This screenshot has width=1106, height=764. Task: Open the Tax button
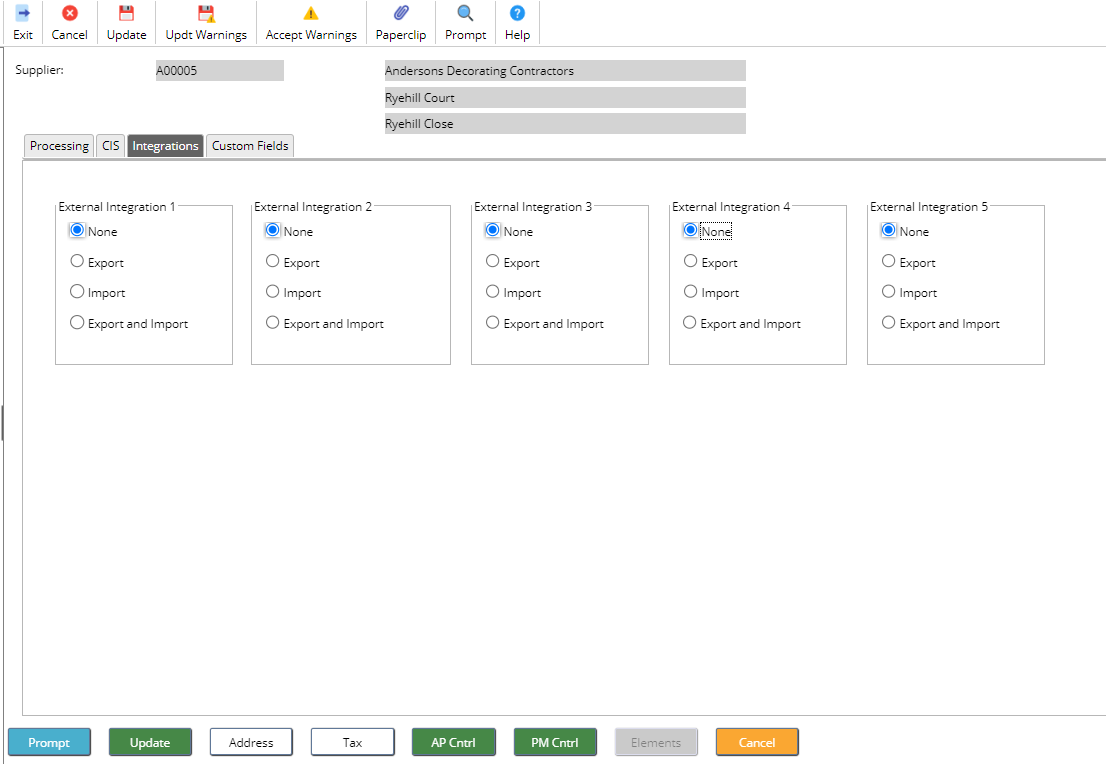pos(353,742)
